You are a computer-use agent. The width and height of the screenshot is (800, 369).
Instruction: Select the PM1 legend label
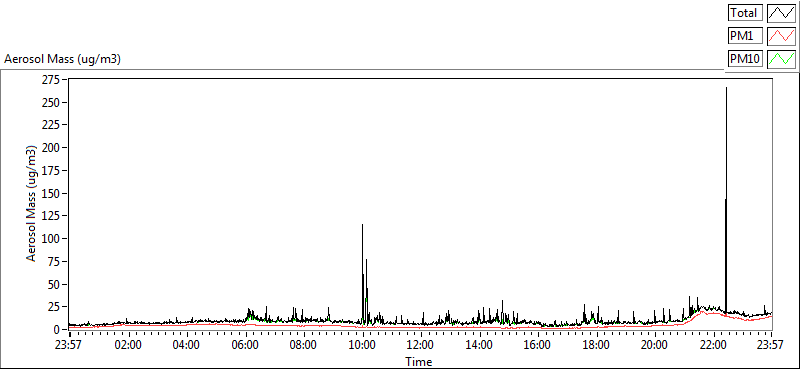(745, 36)
